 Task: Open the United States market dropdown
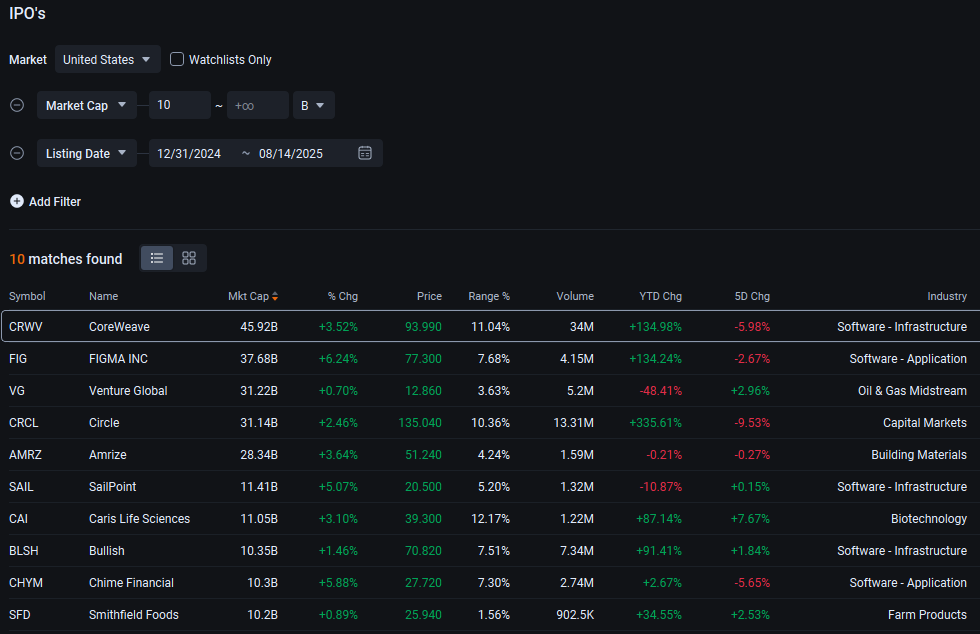pyautogui.click(x=108, y=59)
